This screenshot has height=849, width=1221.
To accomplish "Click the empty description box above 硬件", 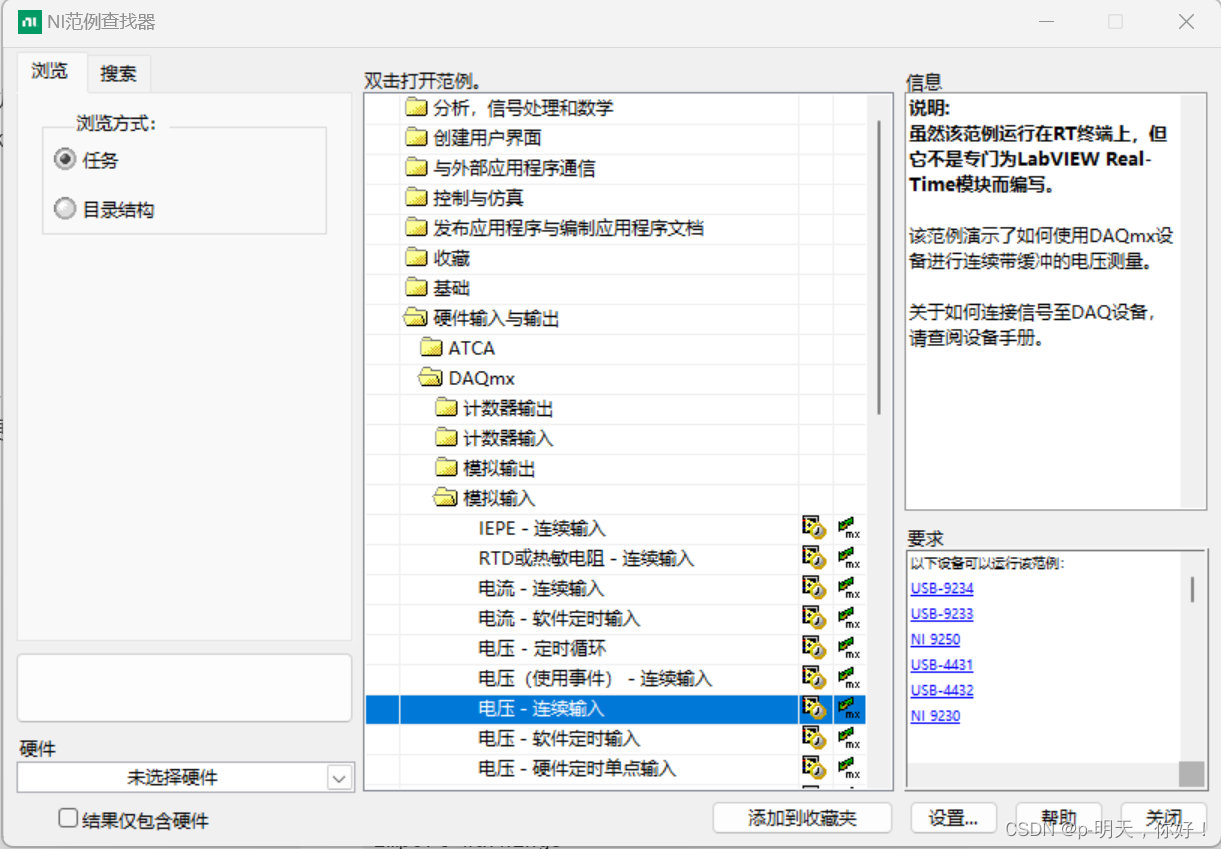I will 185,688.
